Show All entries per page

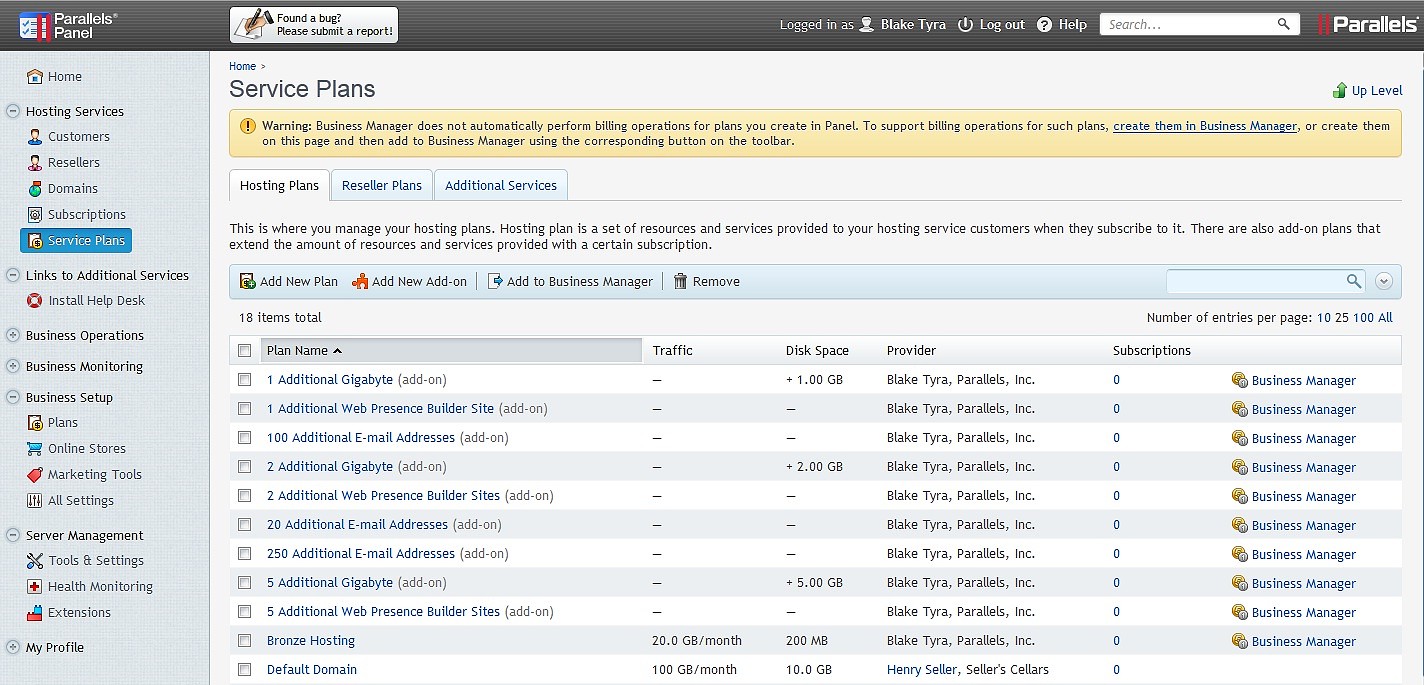[1385, 317]
